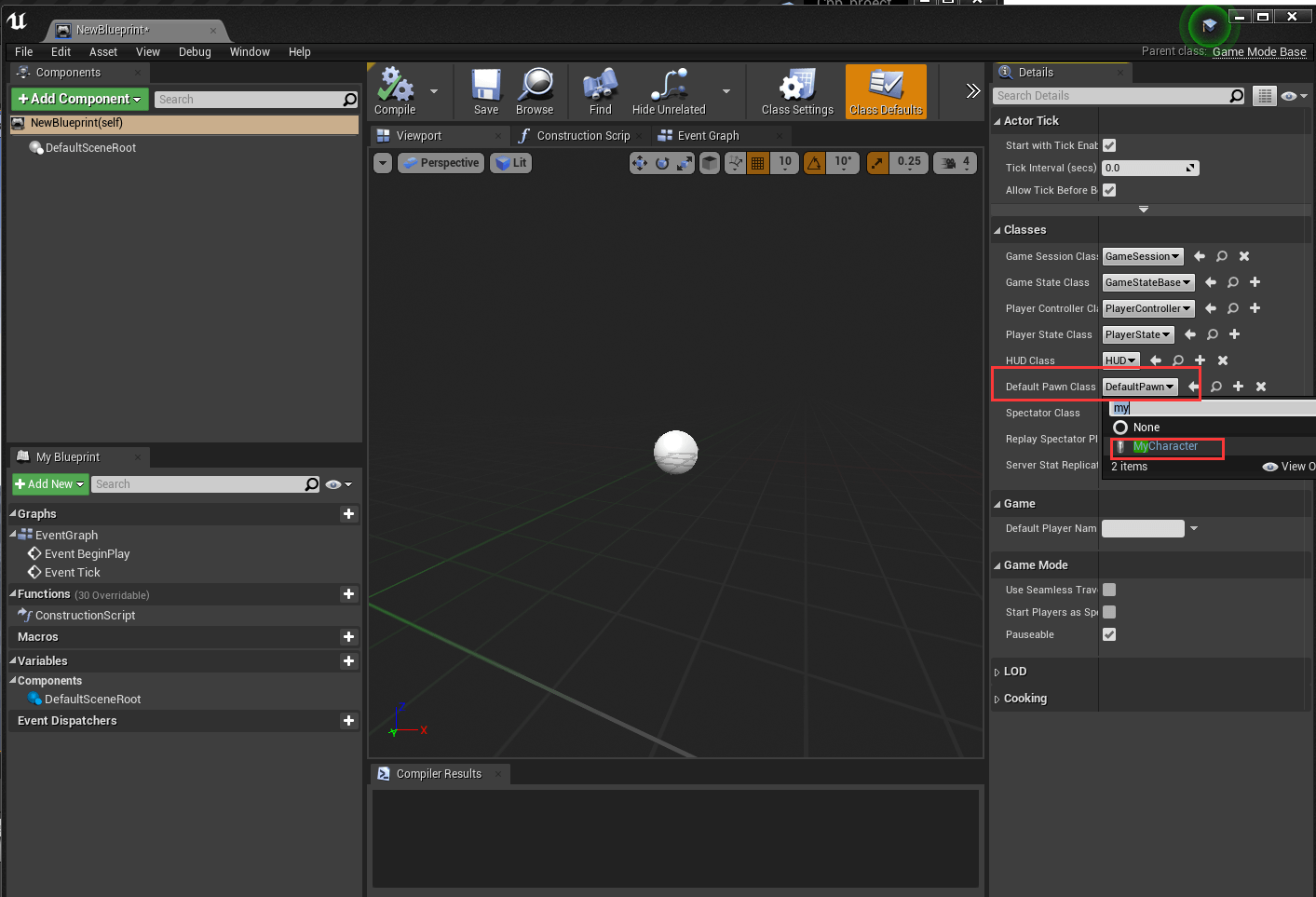
Task: Compile the blueprint
Action: [395, 90]
